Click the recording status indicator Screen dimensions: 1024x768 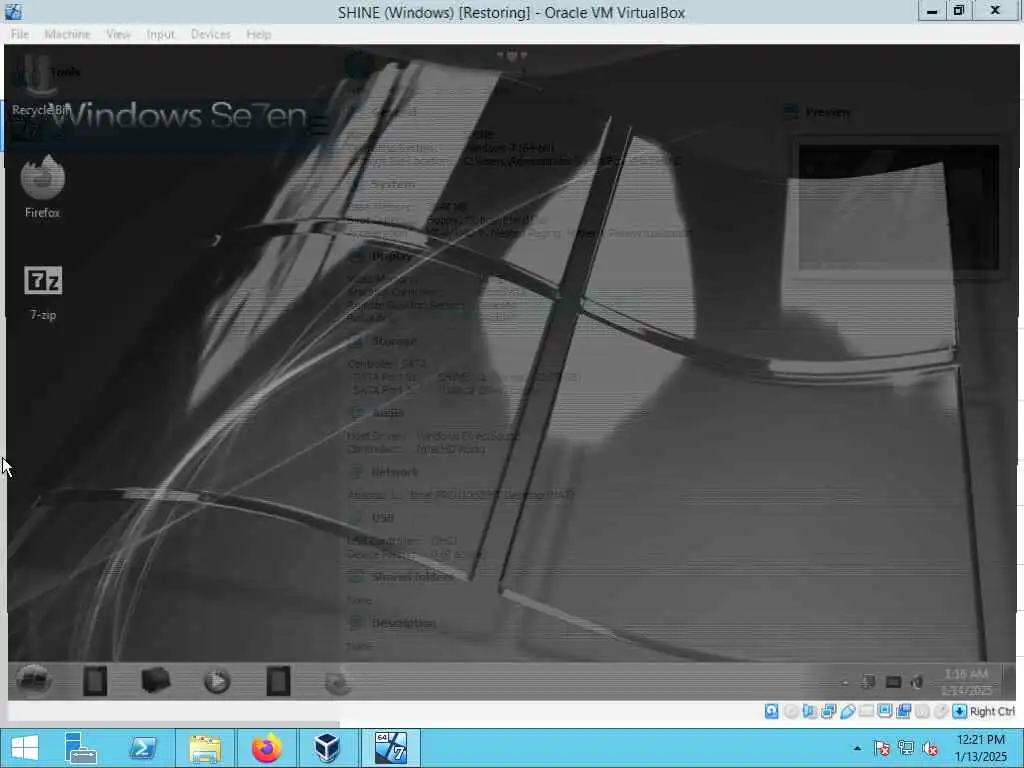[x=904, y=711]
